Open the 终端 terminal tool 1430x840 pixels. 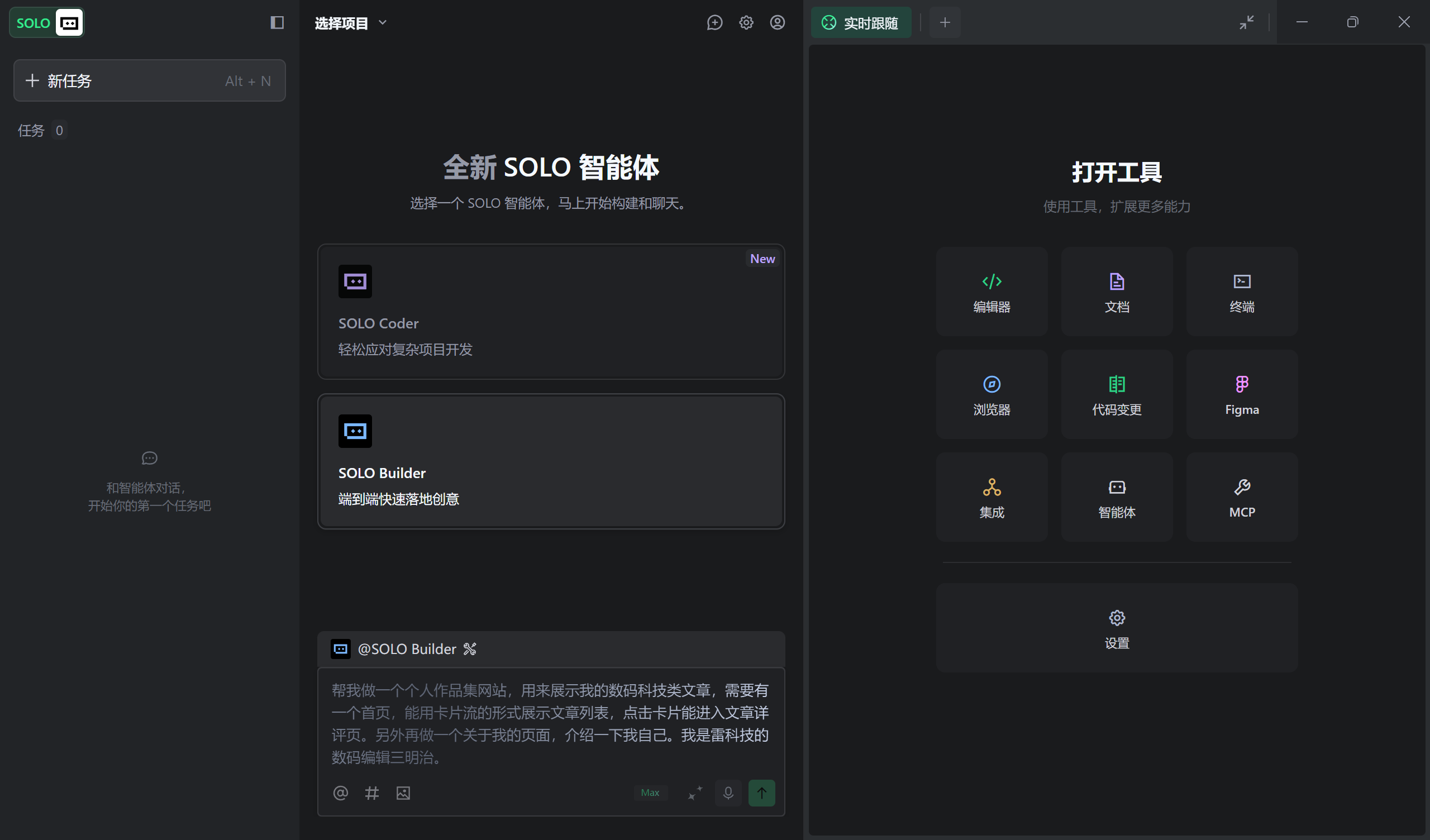tap(1241, 291)
